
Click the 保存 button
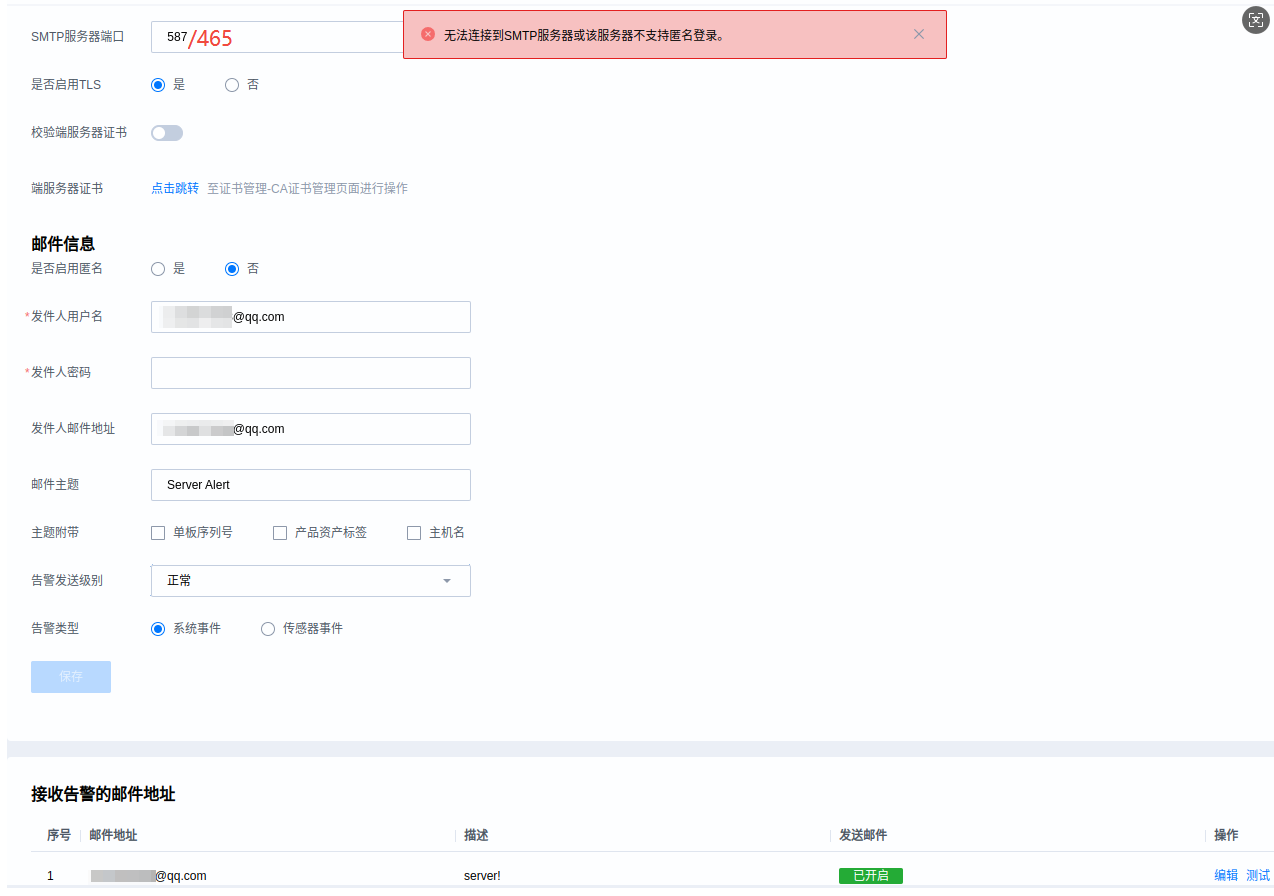[x=71, y=677]
